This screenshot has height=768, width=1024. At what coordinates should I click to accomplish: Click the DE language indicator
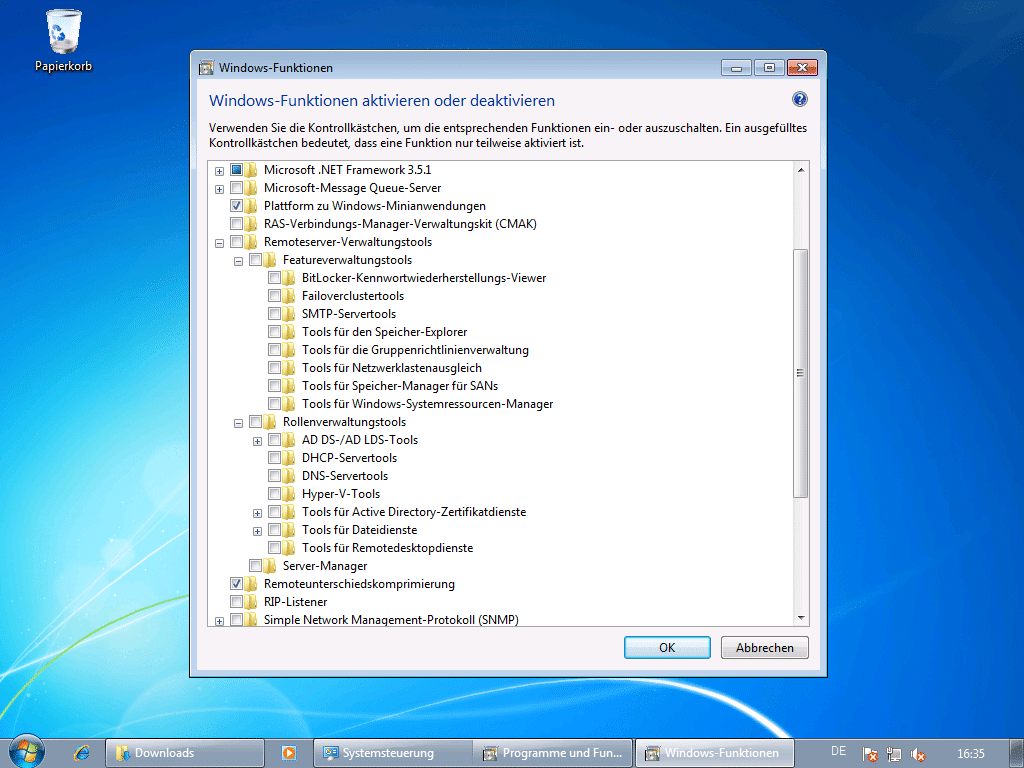(839, 751)
